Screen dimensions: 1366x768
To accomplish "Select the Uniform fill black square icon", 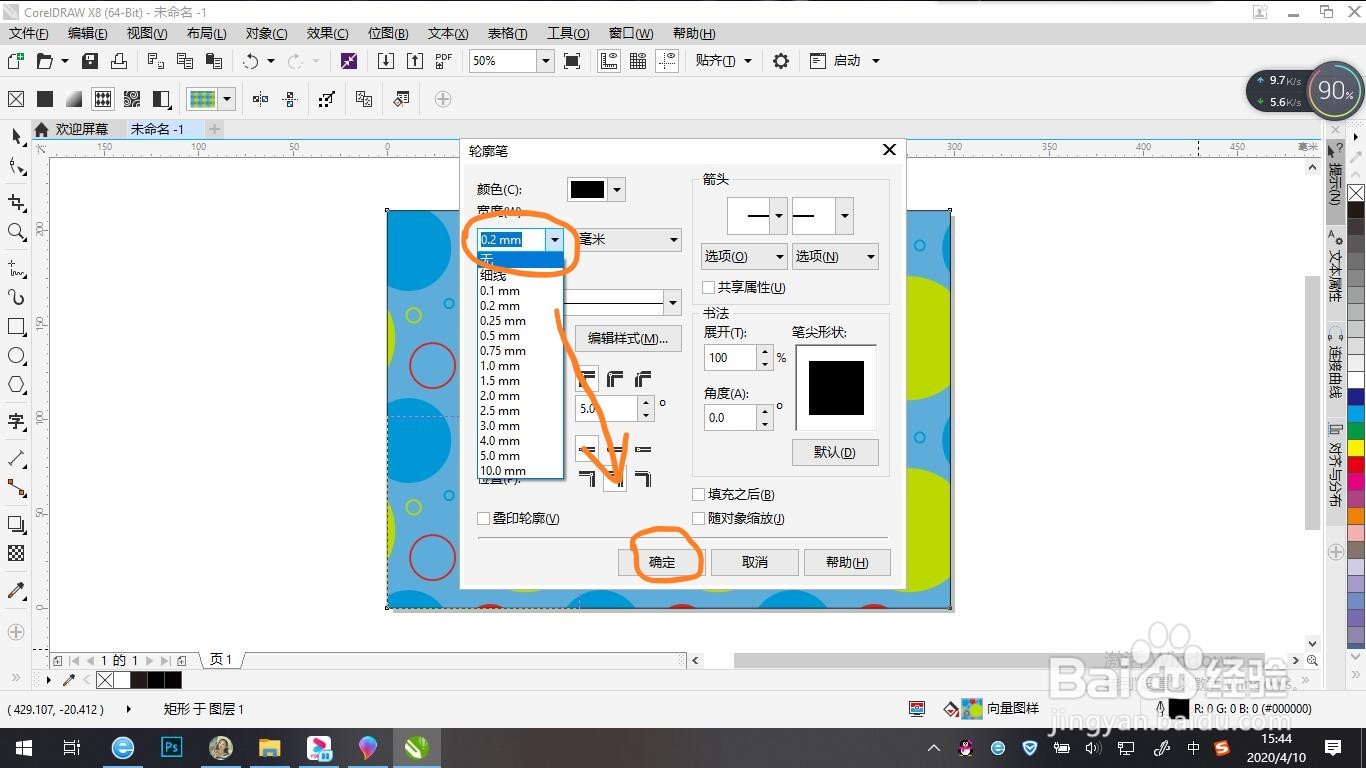I will [45, 99].
